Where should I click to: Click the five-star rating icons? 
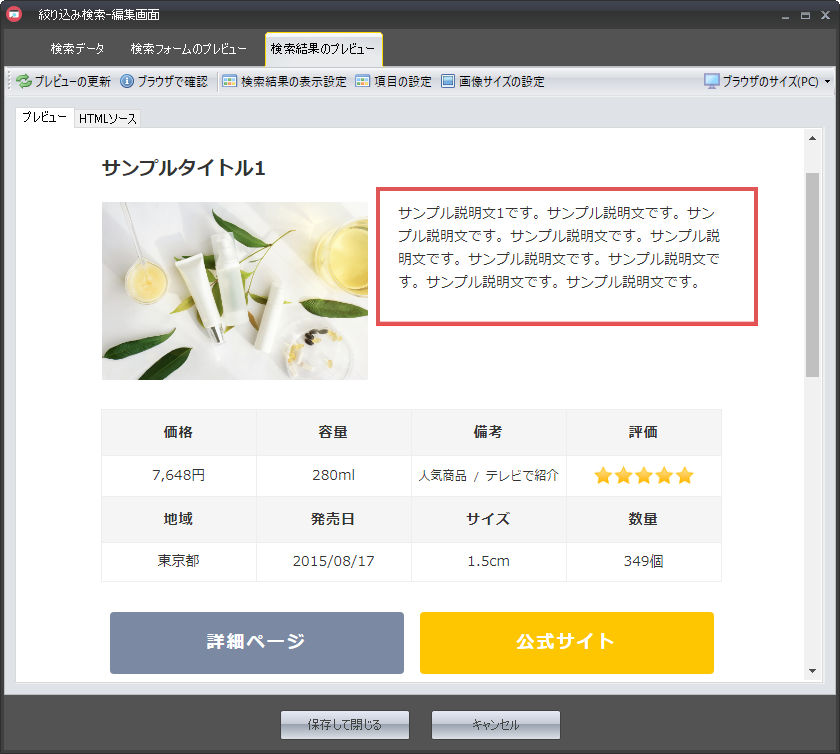pos(643,476)
